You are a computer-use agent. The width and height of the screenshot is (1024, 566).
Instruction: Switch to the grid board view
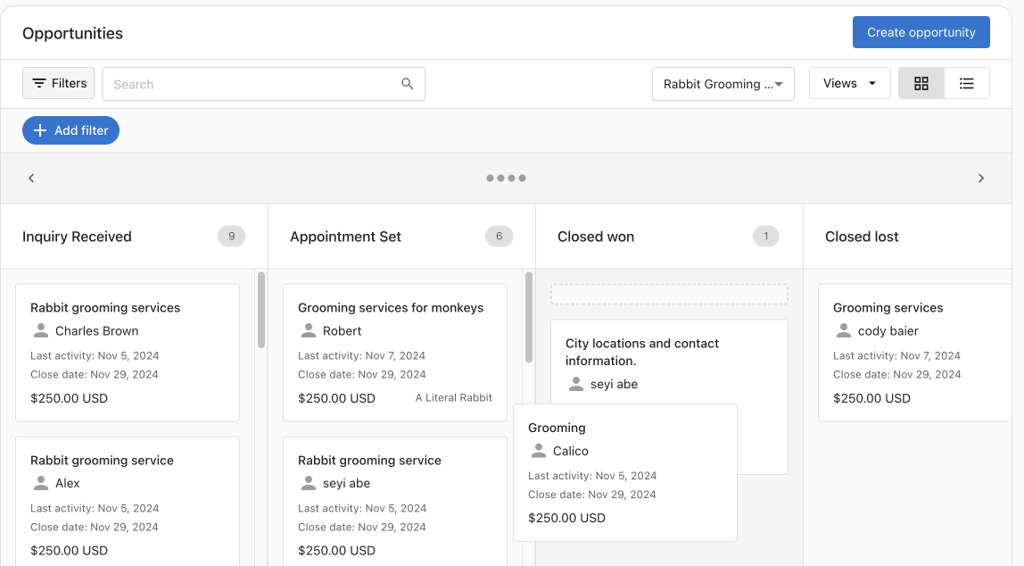coord(921,84)
